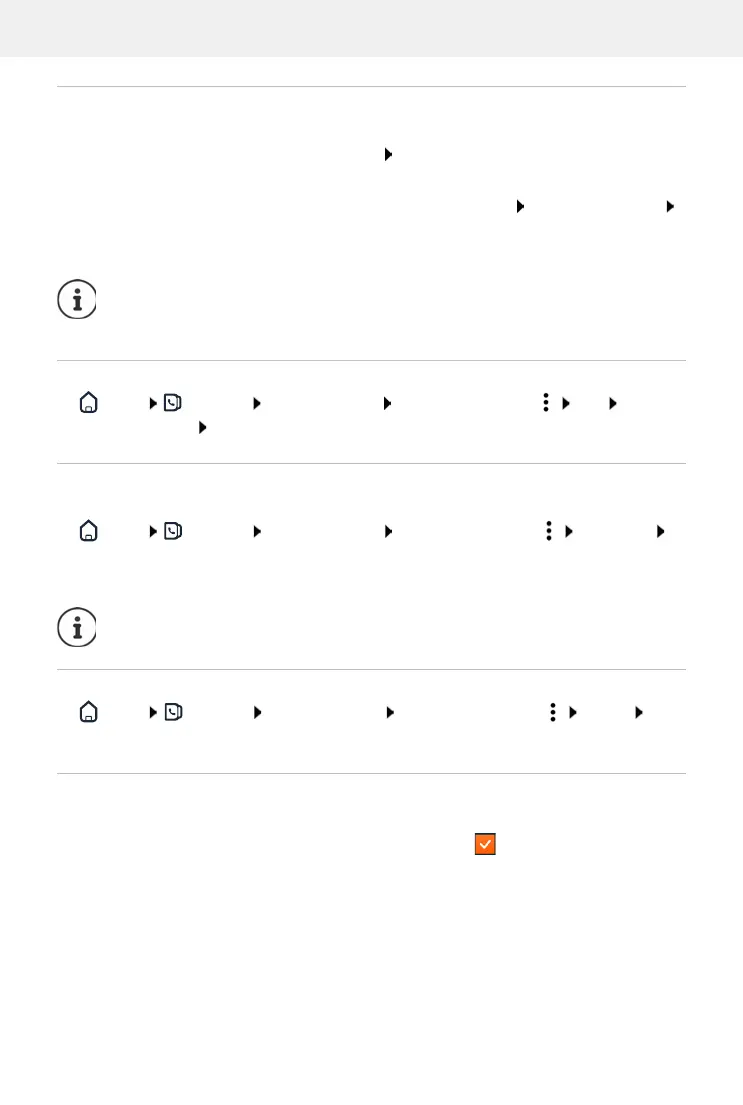Click the gray header bar at the top of the page

point(371,28)
